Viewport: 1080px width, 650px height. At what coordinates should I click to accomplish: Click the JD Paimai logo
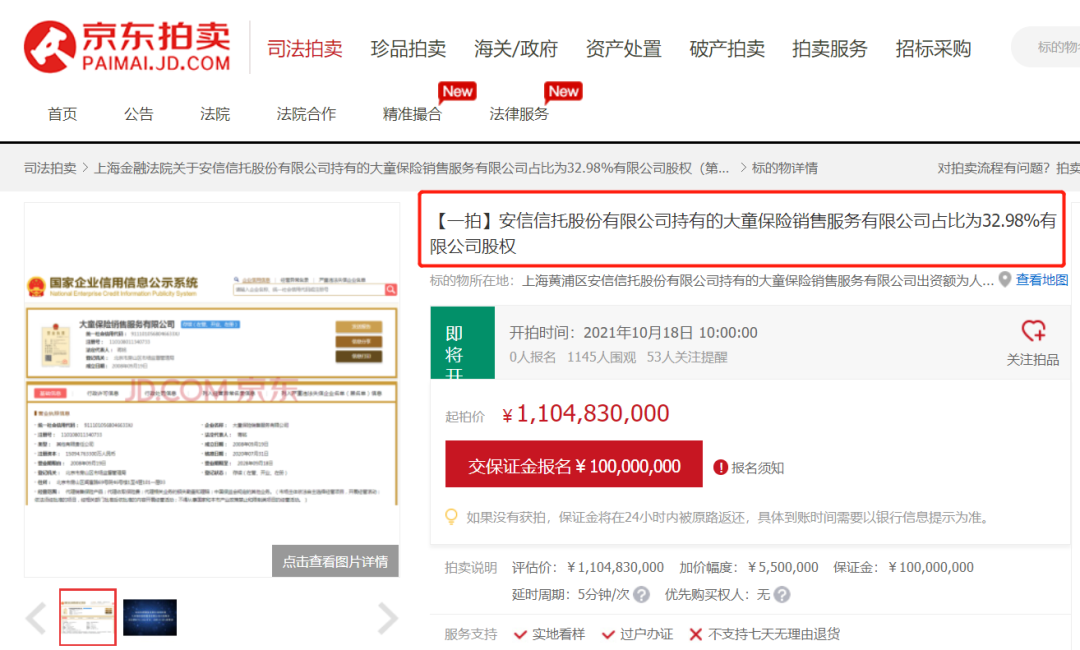(x=127, y=47)
